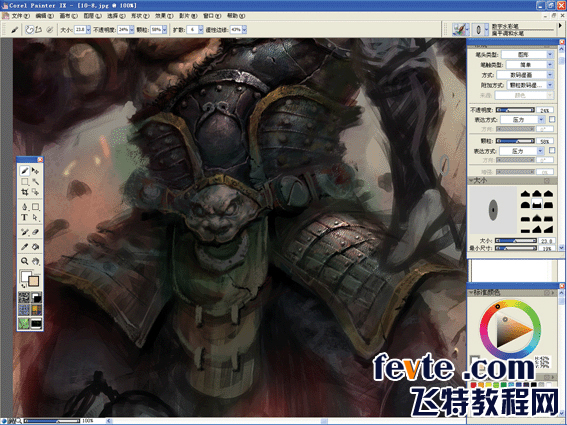
Task: Select the Text tool
Action: pos(25,217)
